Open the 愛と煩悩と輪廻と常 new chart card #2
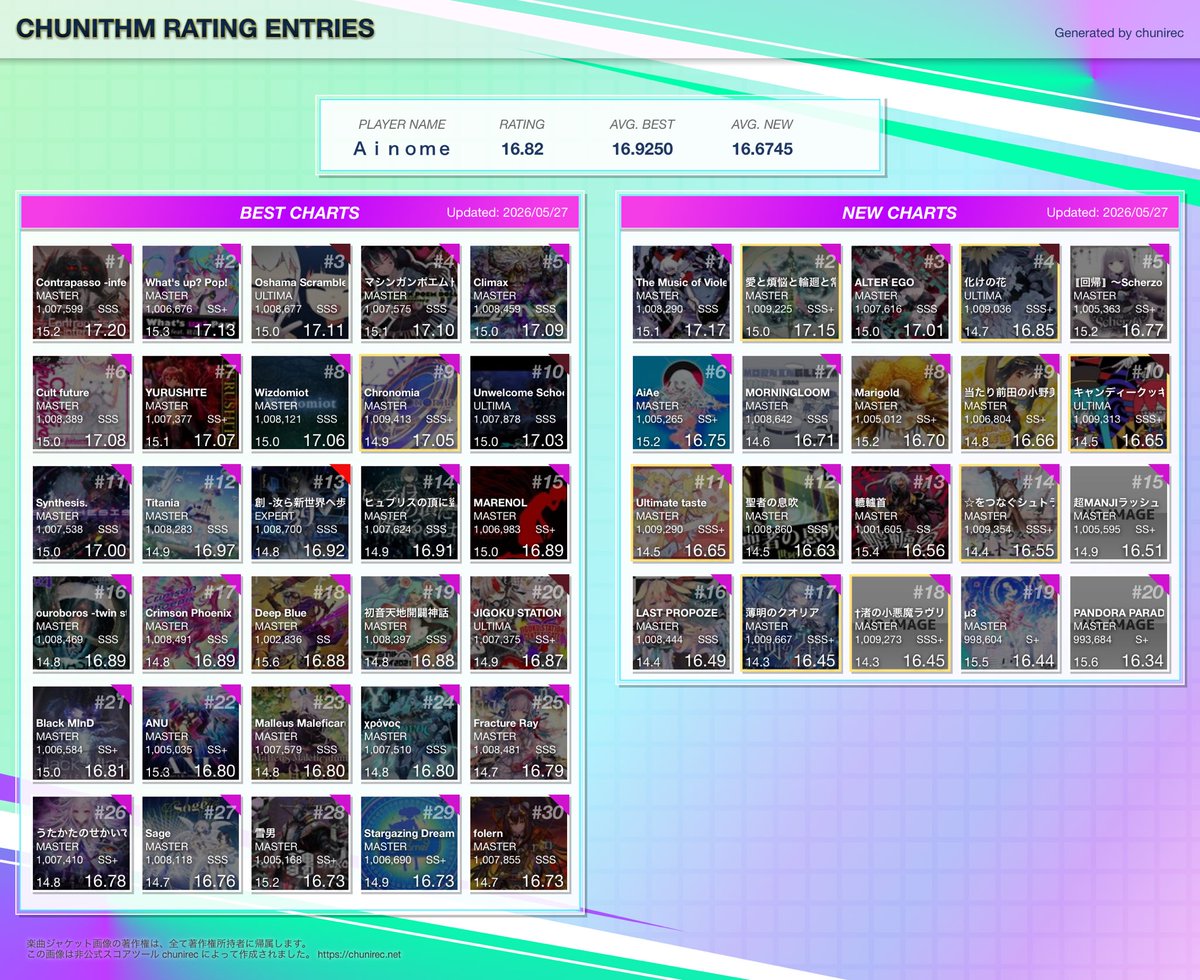 [791, 293]
